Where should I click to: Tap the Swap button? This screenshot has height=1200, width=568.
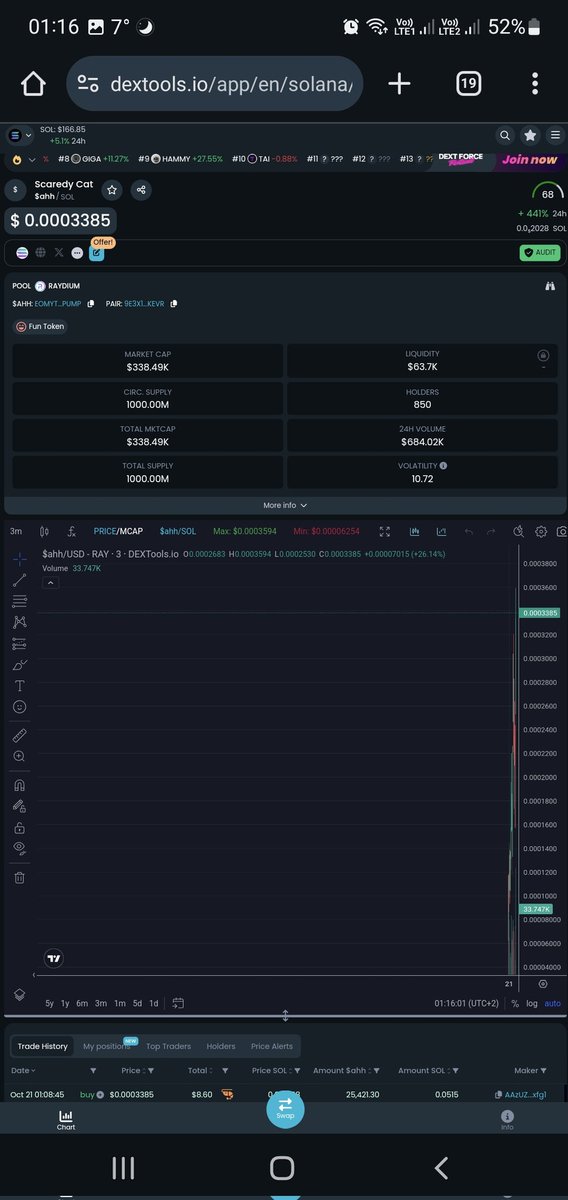point(285,1108)
